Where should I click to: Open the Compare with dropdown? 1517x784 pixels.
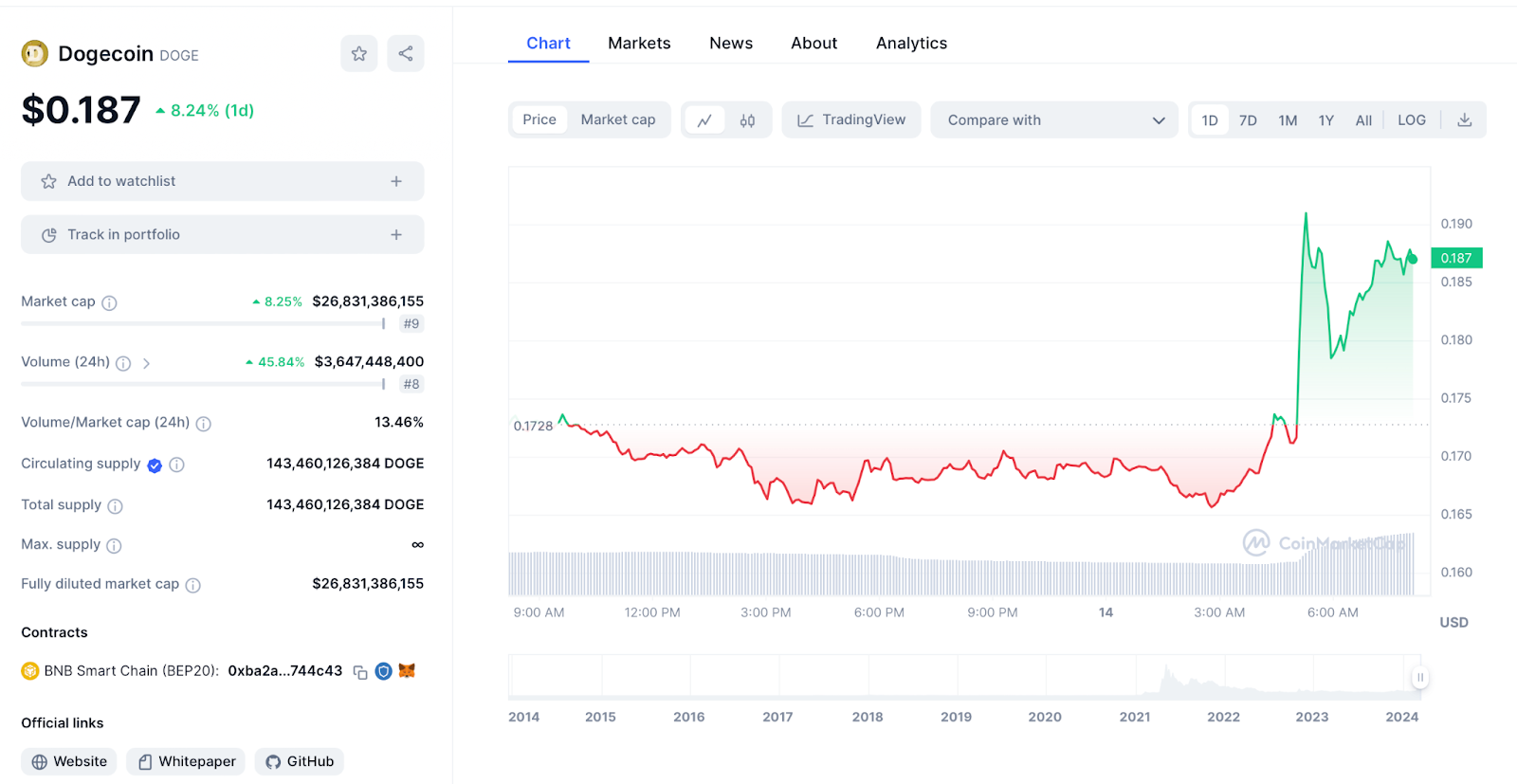click(1054, 120)
